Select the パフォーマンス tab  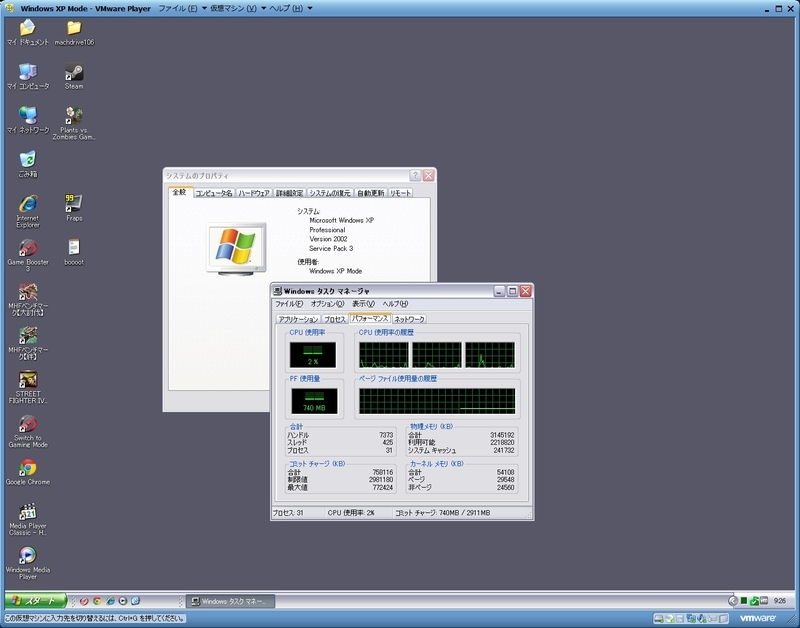tap(370, 318)
